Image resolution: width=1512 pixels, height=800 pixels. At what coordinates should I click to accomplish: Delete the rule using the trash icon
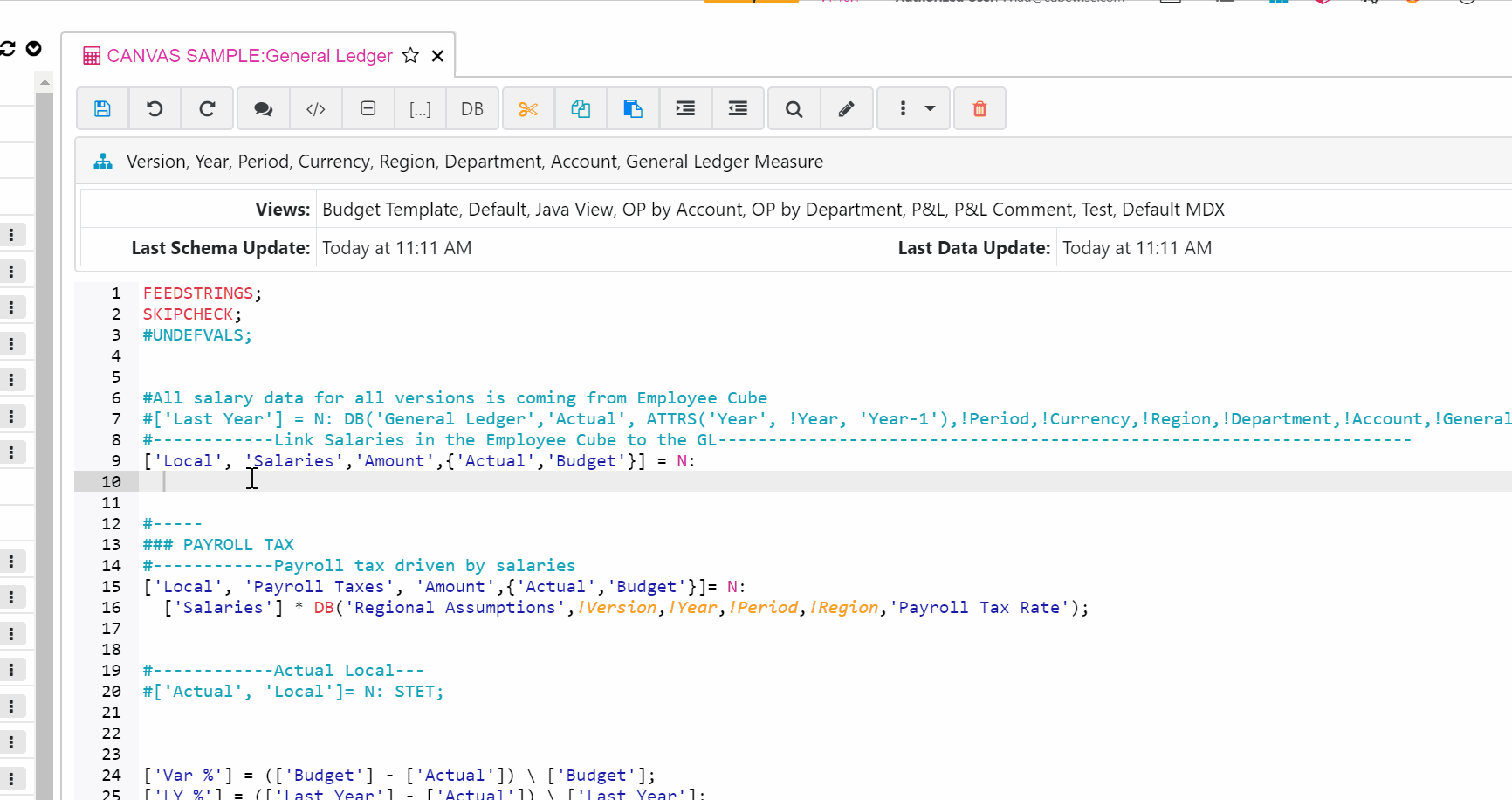[979, 108]
